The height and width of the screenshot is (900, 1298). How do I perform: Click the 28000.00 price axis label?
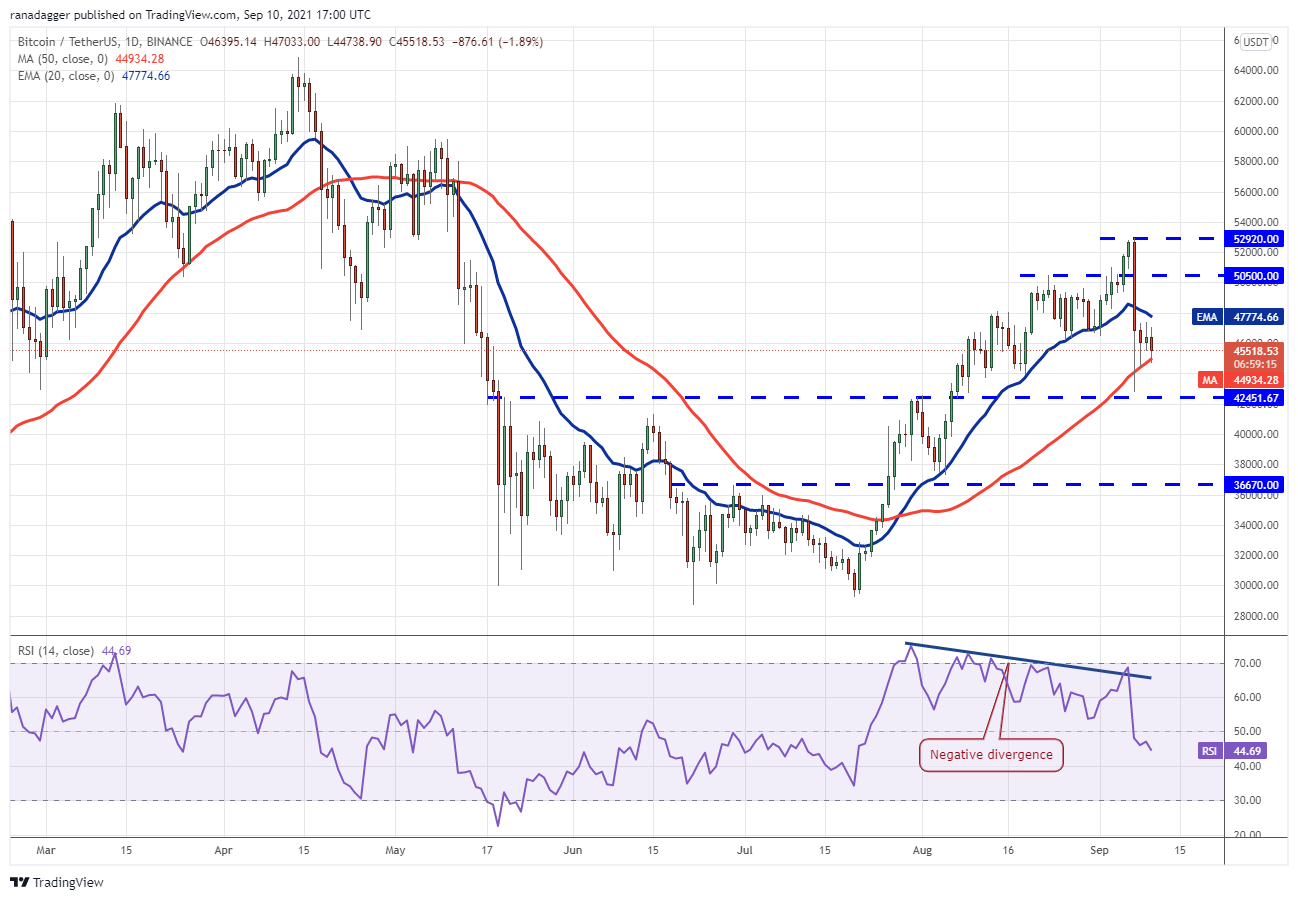point(1257,617)
